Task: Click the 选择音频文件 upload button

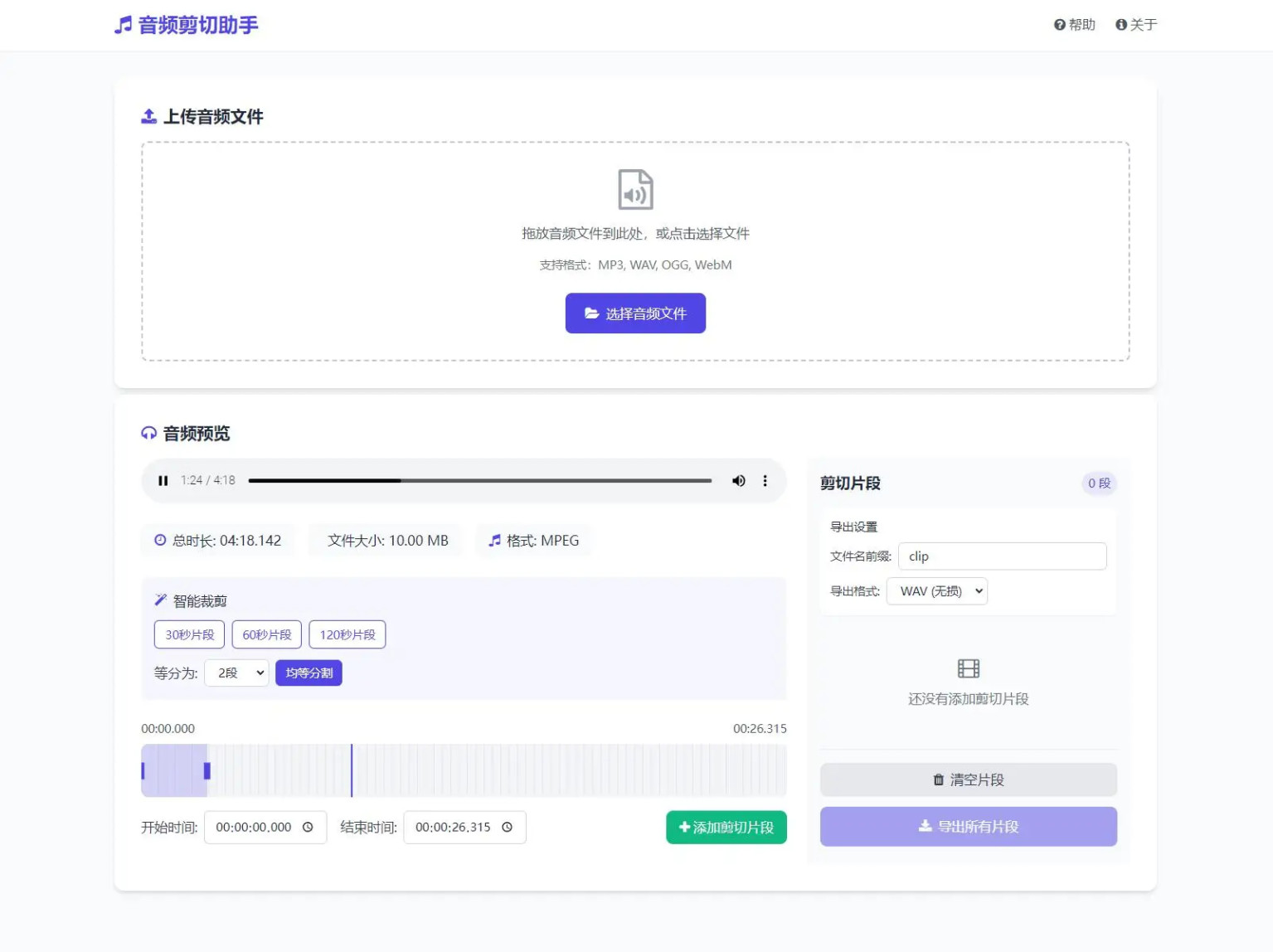Action: point(635,313)
